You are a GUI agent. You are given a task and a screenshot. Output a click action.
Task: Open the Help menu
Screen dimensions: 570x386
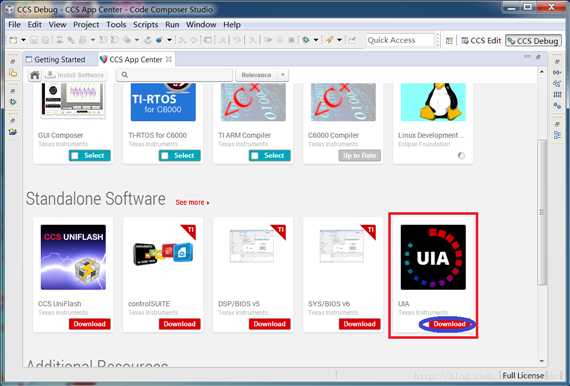pyautogui.click(x=232, y=25)
